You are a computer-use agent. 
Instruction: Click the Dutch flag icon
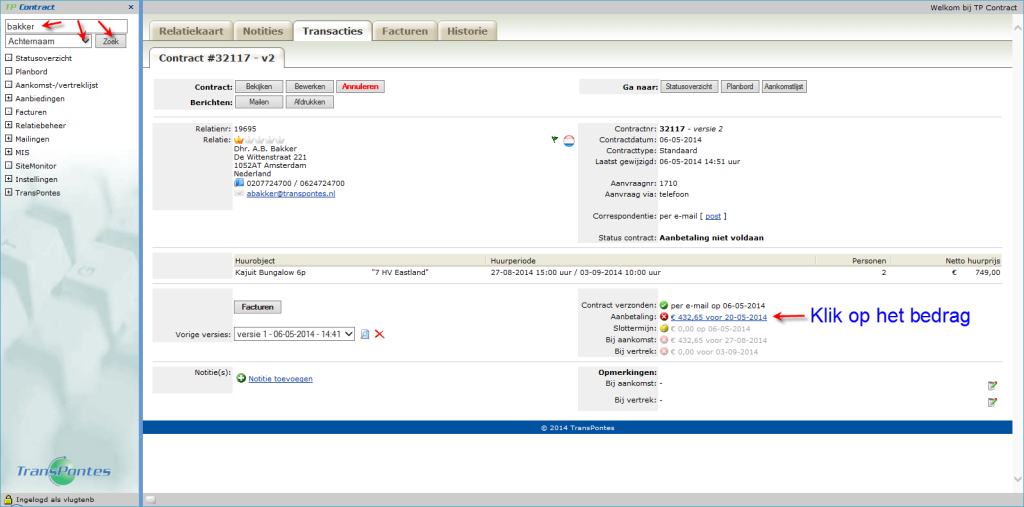(569, 141)
